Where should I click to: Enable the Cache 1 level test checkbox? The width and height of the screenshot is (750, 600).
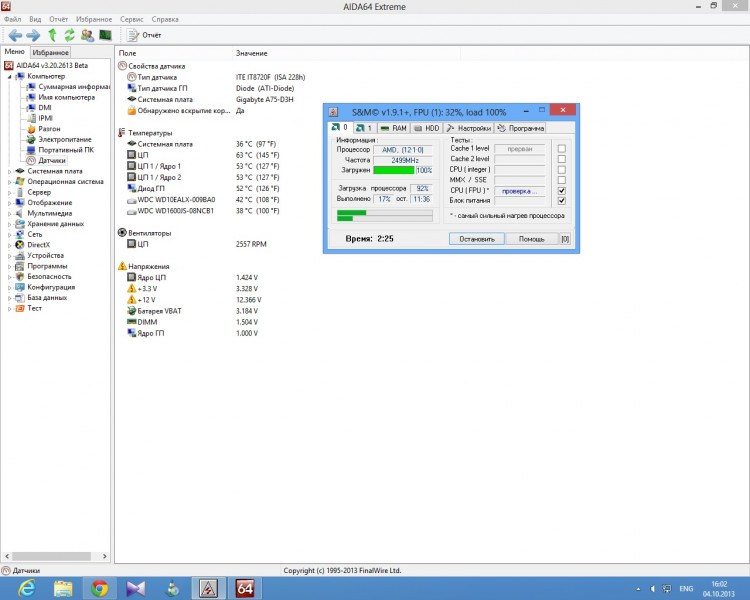click(562, 148)
